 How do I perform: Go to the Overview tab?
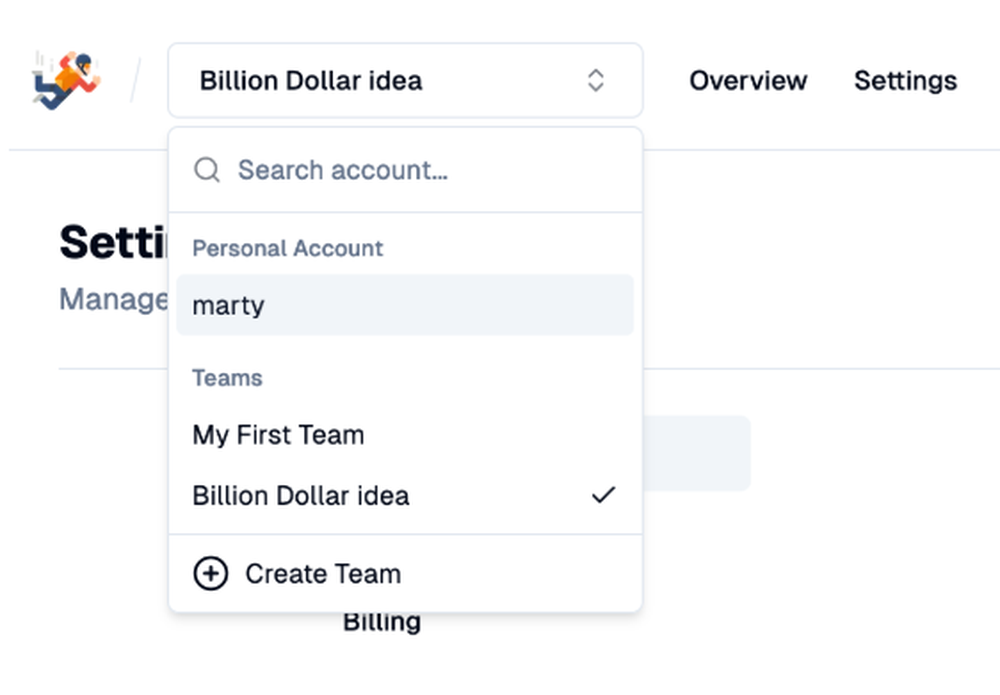click(x=748, y=80)
